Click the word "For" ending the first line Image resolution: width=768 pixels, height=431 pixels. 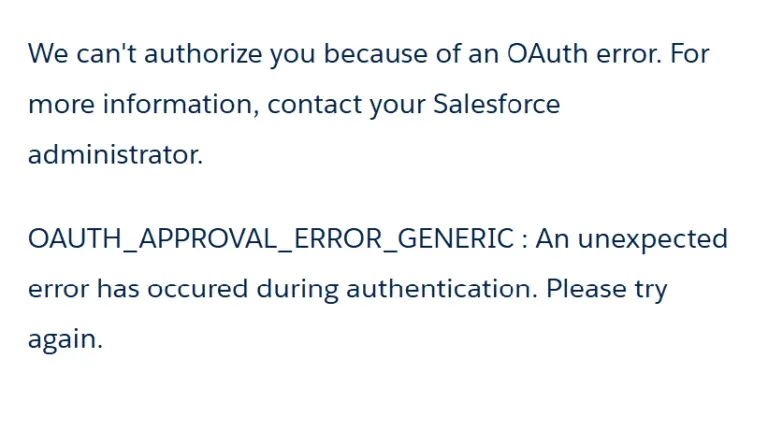pos(689,54)
